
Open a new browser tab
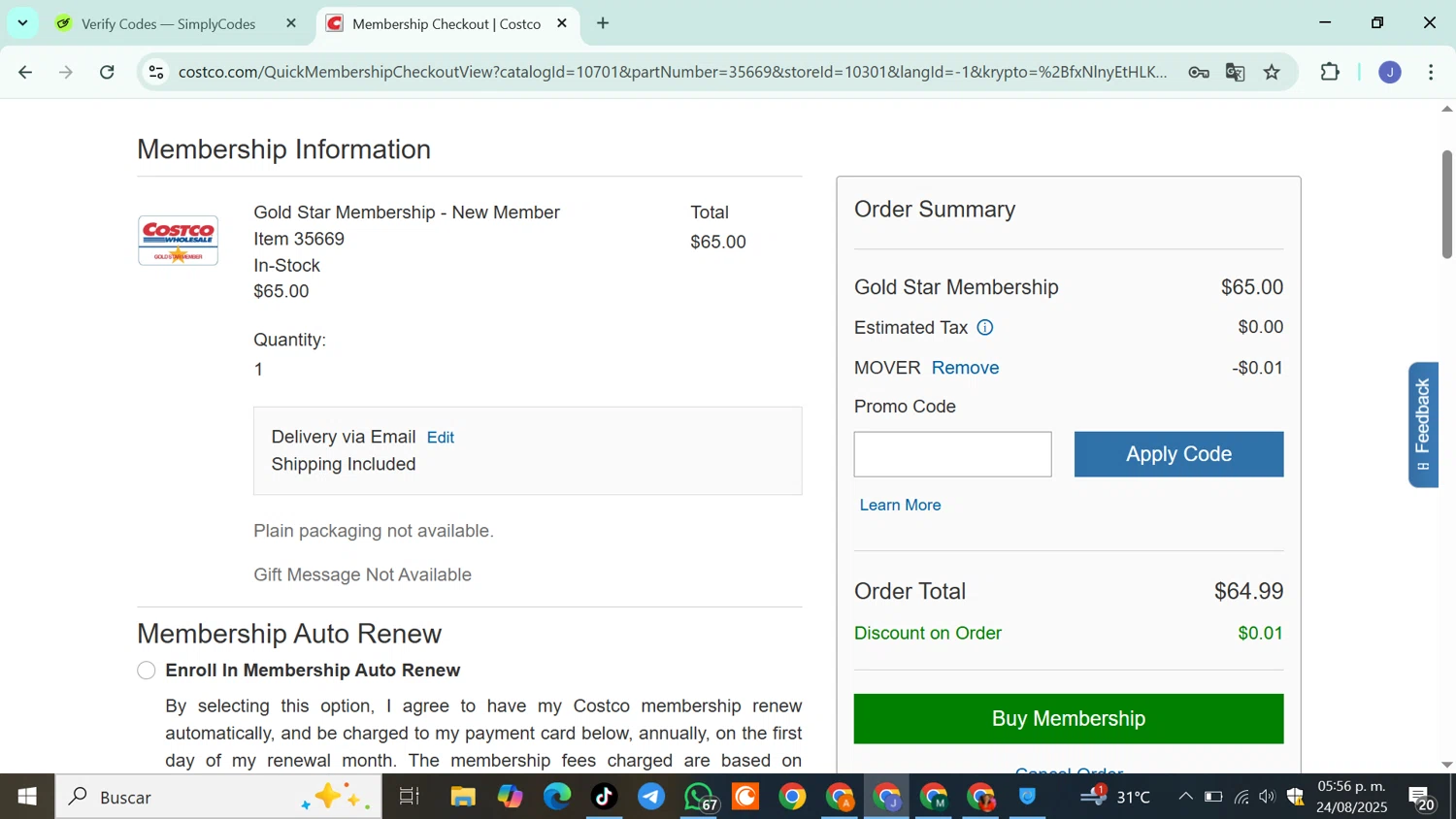pyautogui.click(x=603, y=23)
